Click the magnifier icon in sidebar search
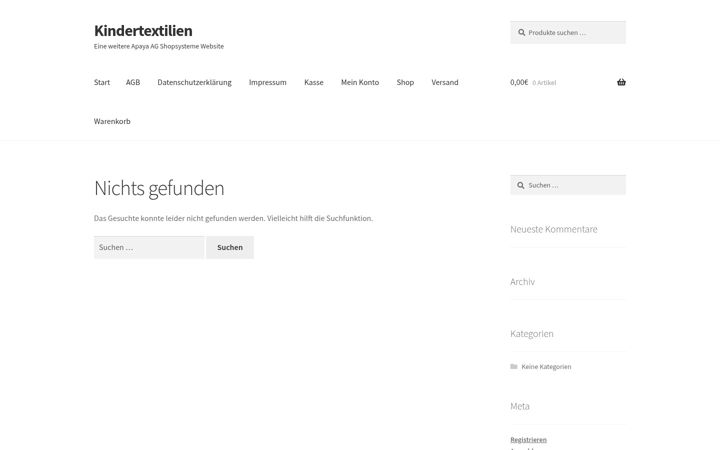 pos(520,186)
